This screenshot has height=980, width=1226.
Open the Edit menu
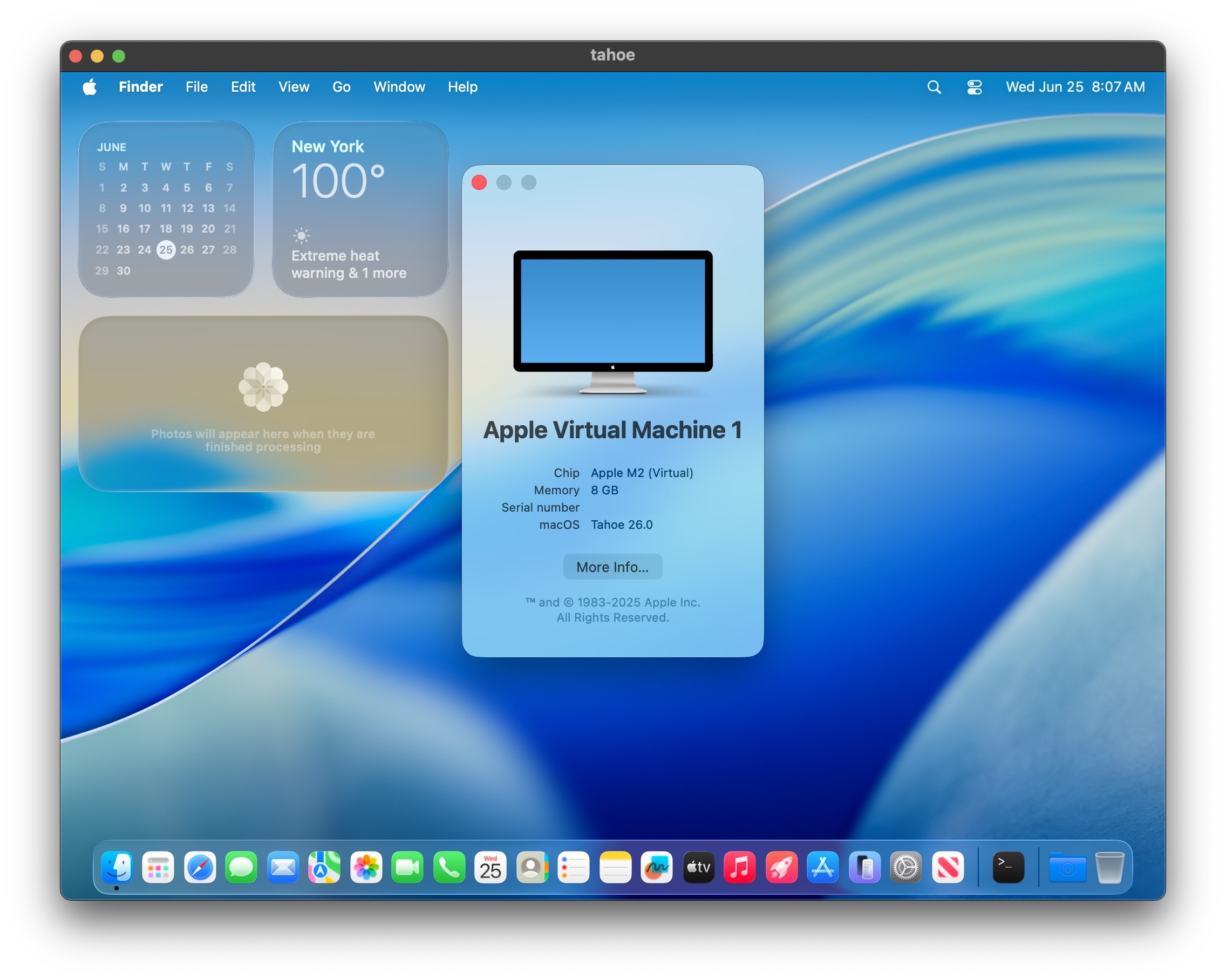(x=243, y=87)
